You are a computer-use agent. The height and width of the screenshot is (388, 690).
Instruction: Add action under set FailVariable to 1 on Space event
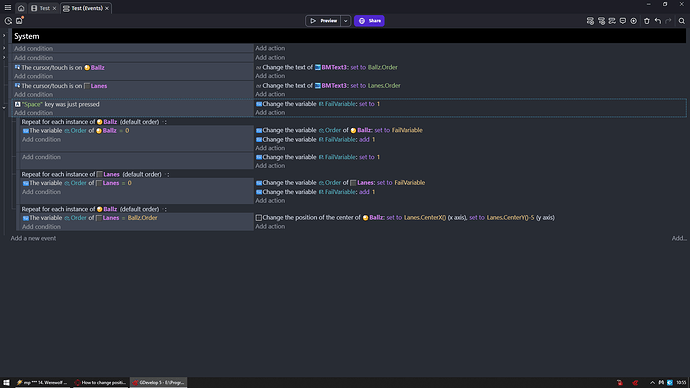click(x=270, y=113)
